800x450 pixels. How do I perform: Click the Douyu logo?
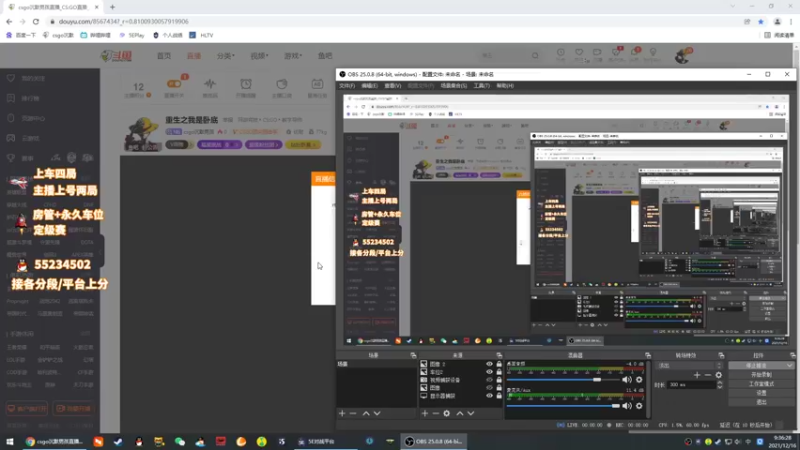pyautogui.click(x=117, y=56)
